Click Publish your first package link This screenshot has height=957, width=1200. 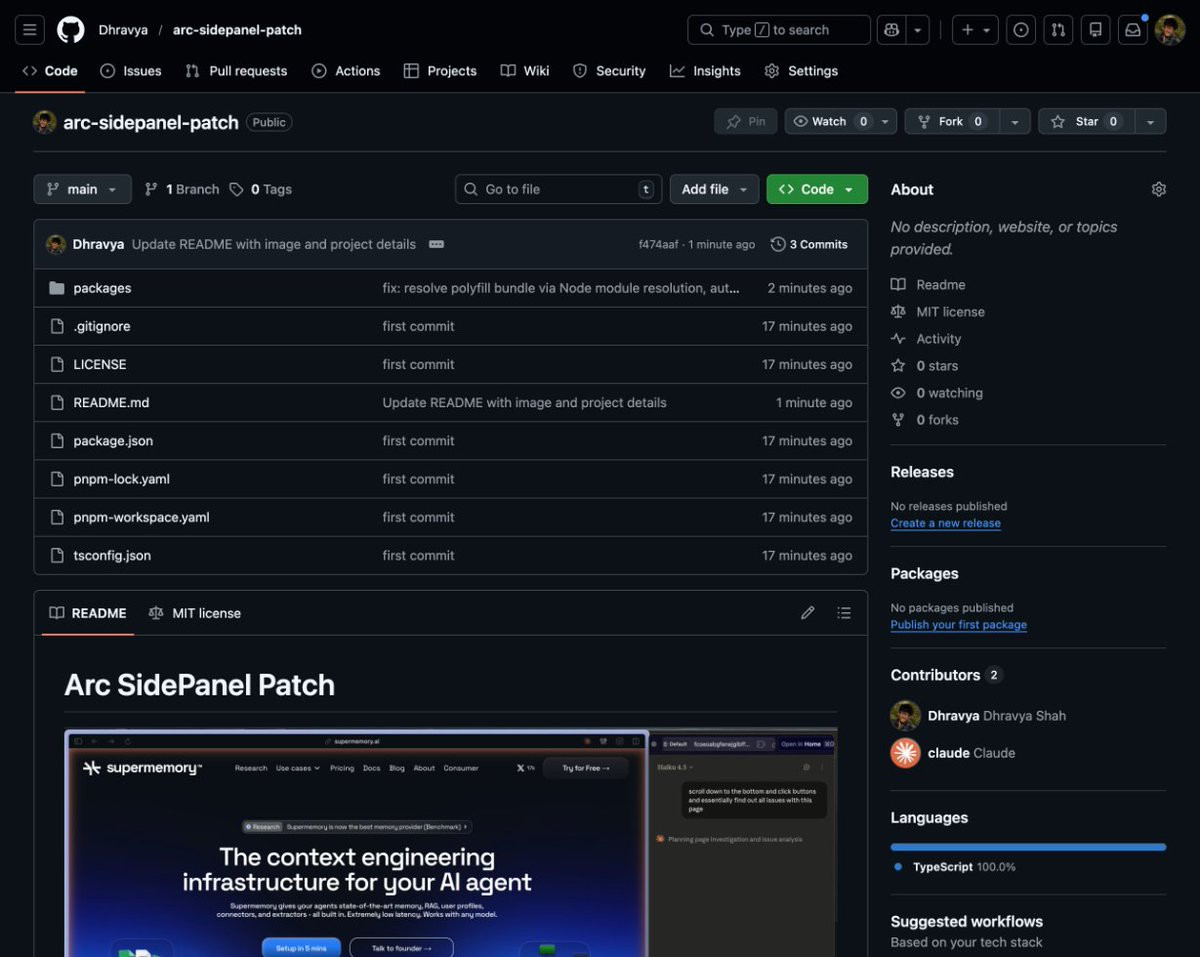click(x=959, y=624)
